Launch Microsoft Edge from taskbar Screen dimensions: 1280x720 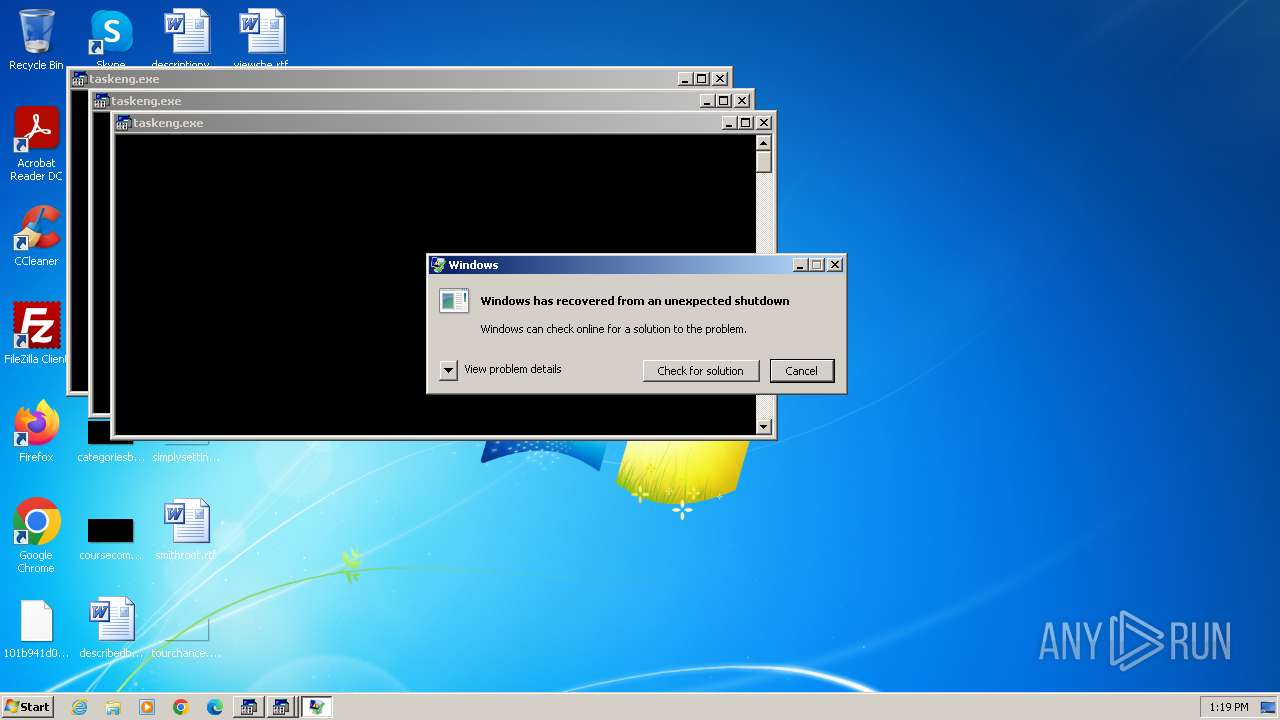click(x=215, y=707)
